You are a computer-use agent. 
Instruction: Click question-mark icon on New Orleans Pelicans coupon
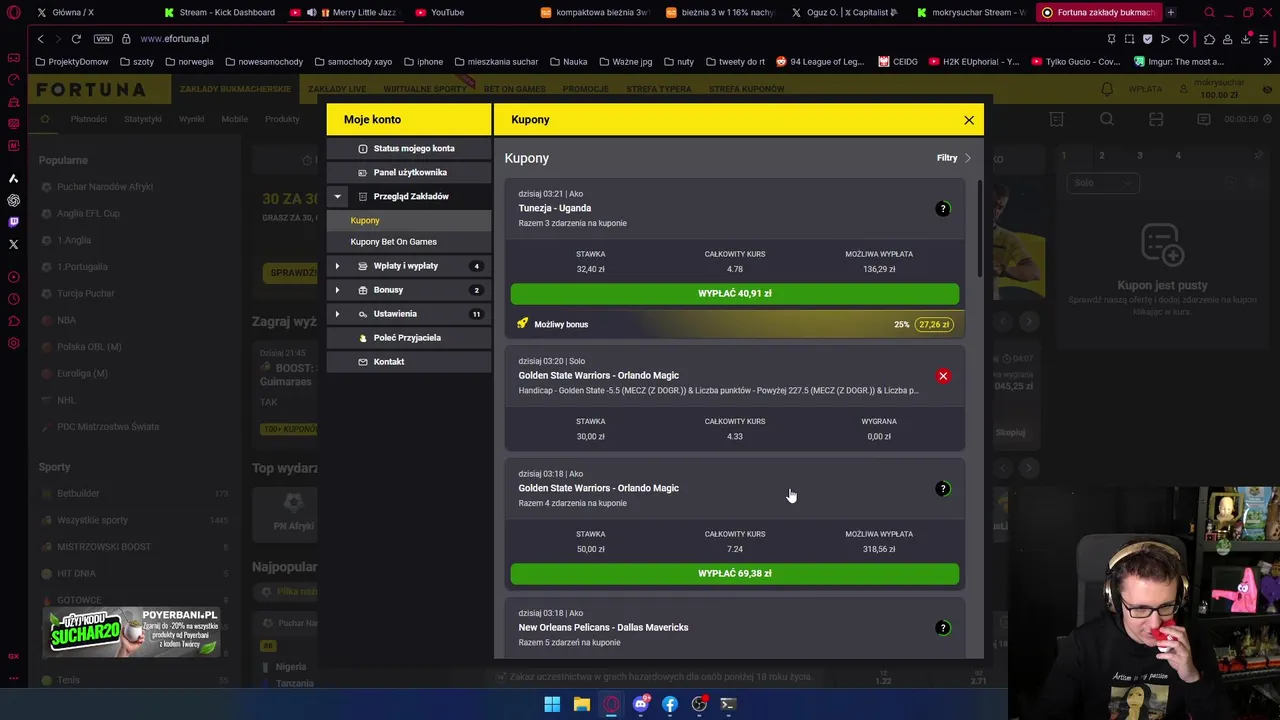click(943, 628)
